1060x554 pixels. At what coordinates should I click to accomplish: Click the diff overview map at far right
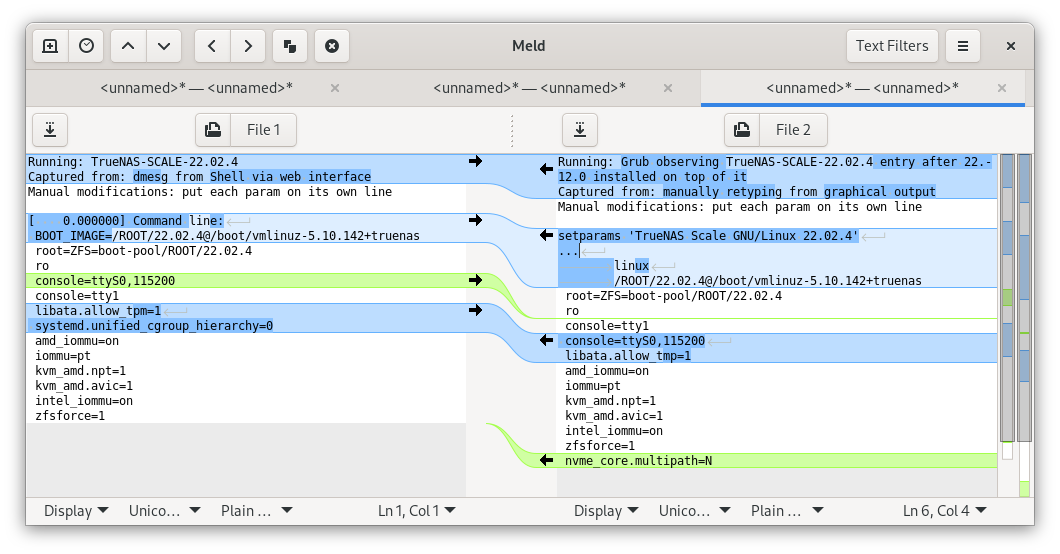[1024, 324]
